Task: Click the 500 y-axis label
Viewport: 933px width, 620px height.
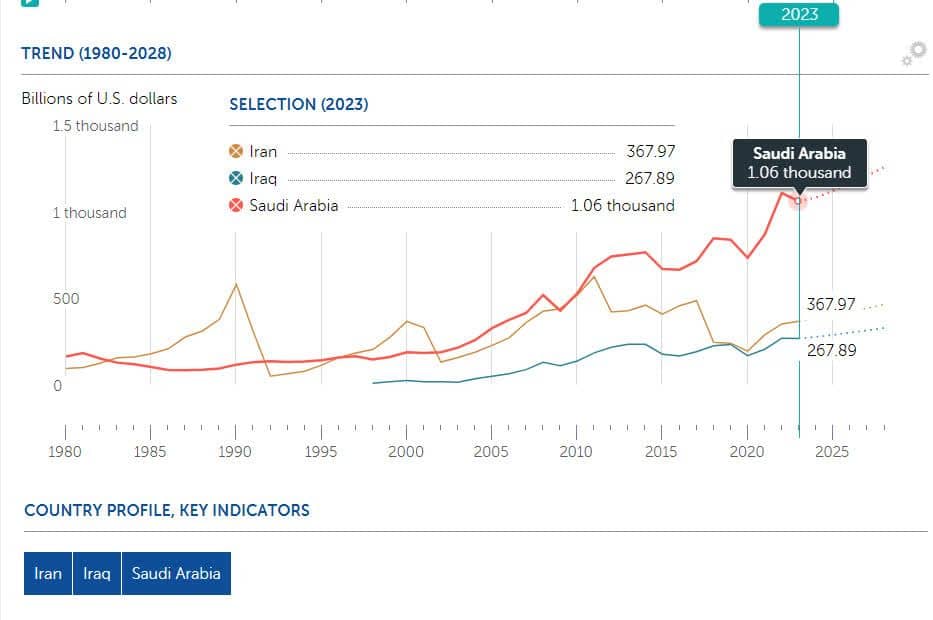Action: coord(65,299)
